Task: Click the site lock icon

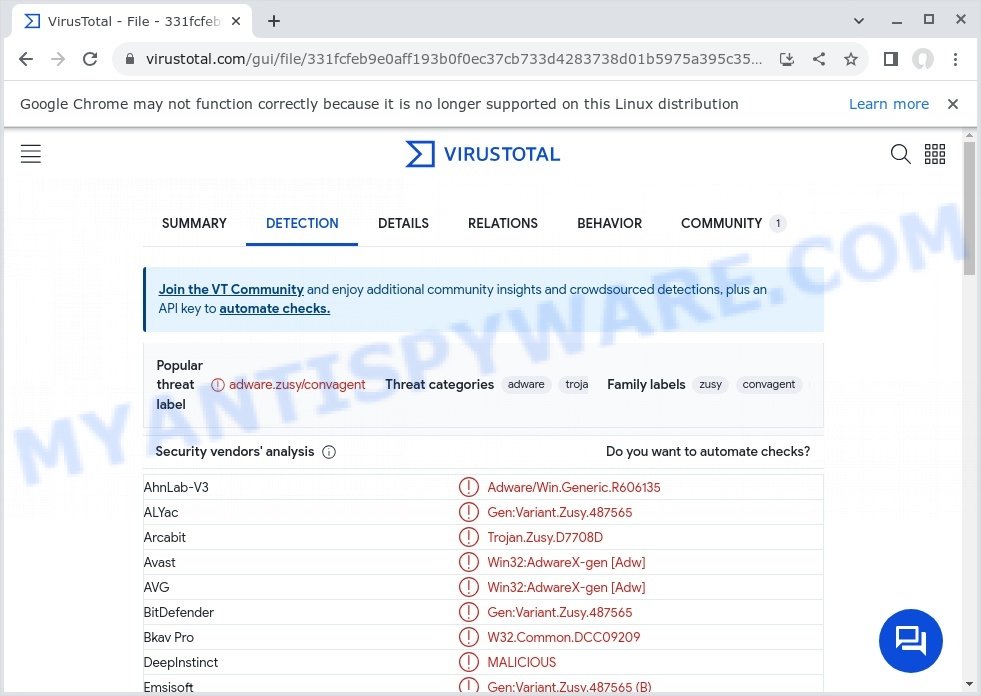Action: 130,59
